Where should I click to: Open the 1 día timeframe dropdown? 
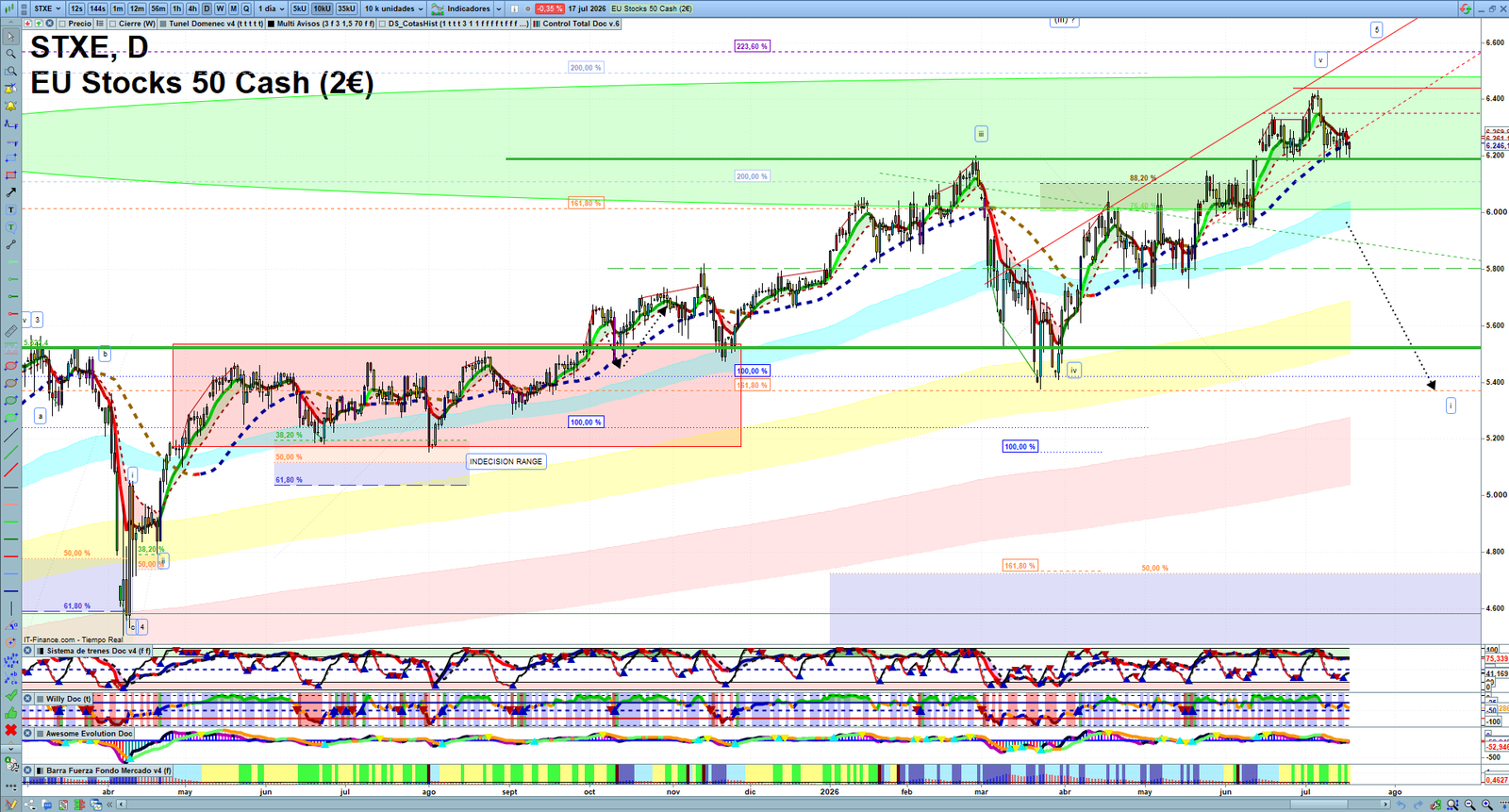(271, 8)
